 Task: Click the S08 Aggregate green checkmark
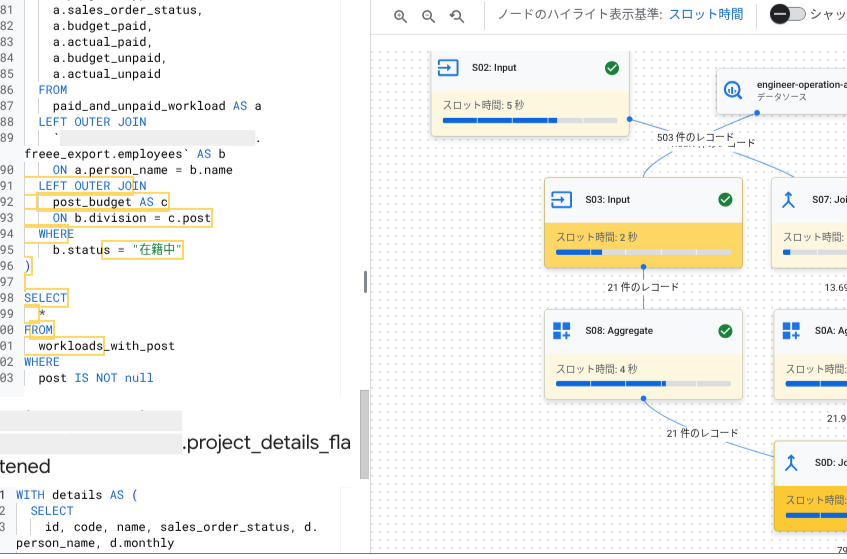(726, 331)
